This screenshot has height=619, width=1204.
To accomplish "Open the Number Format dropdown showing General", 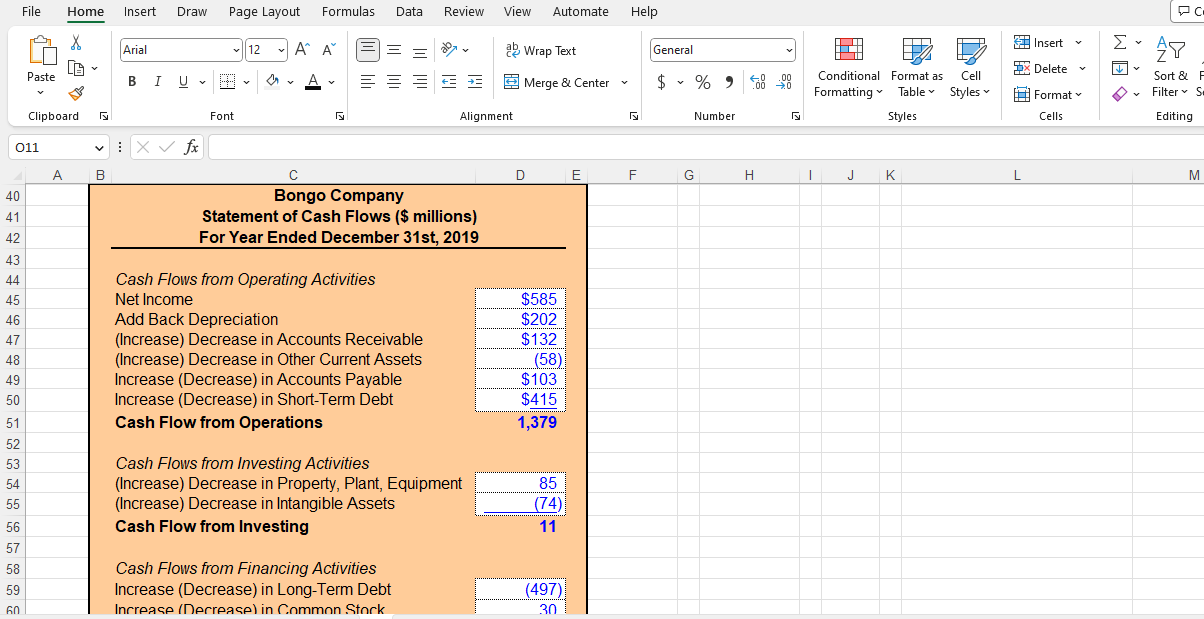I will click(x=722, y=49).
